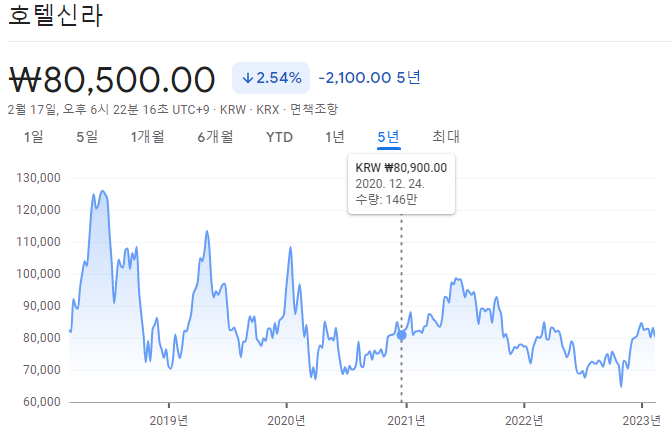Click the 120,000 y-axis label

[39, 210]
